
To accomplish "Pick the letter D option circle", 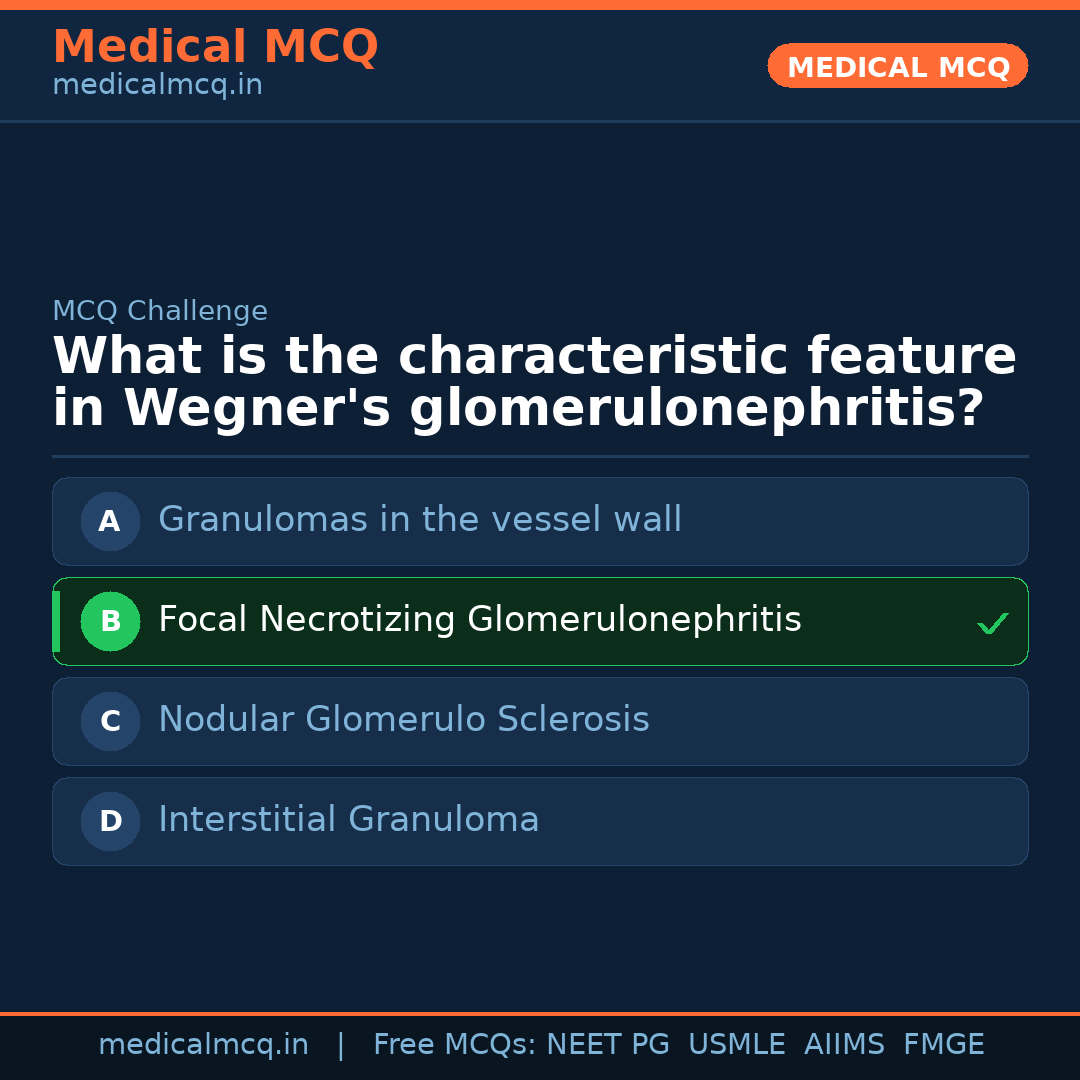I will point(110,821).
